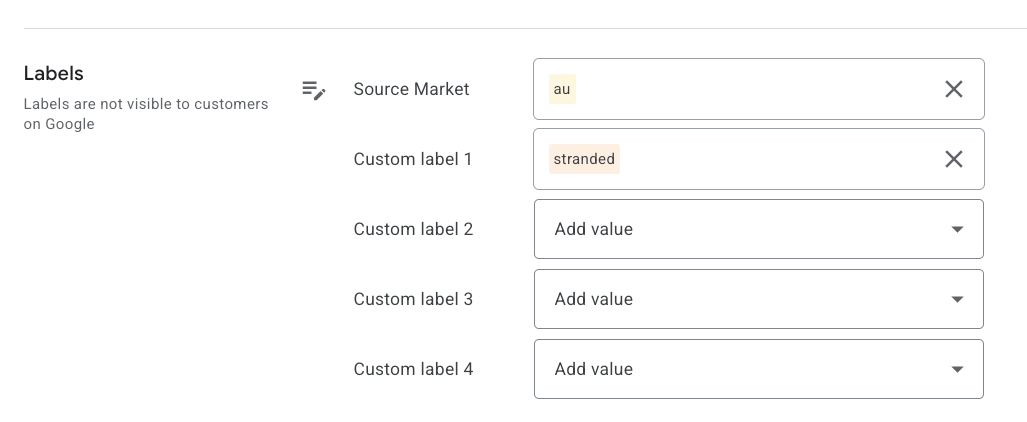Click the 'Labels' section heading
The width and height of the screenshot is (1027, 422).
[x=54, y=74]
